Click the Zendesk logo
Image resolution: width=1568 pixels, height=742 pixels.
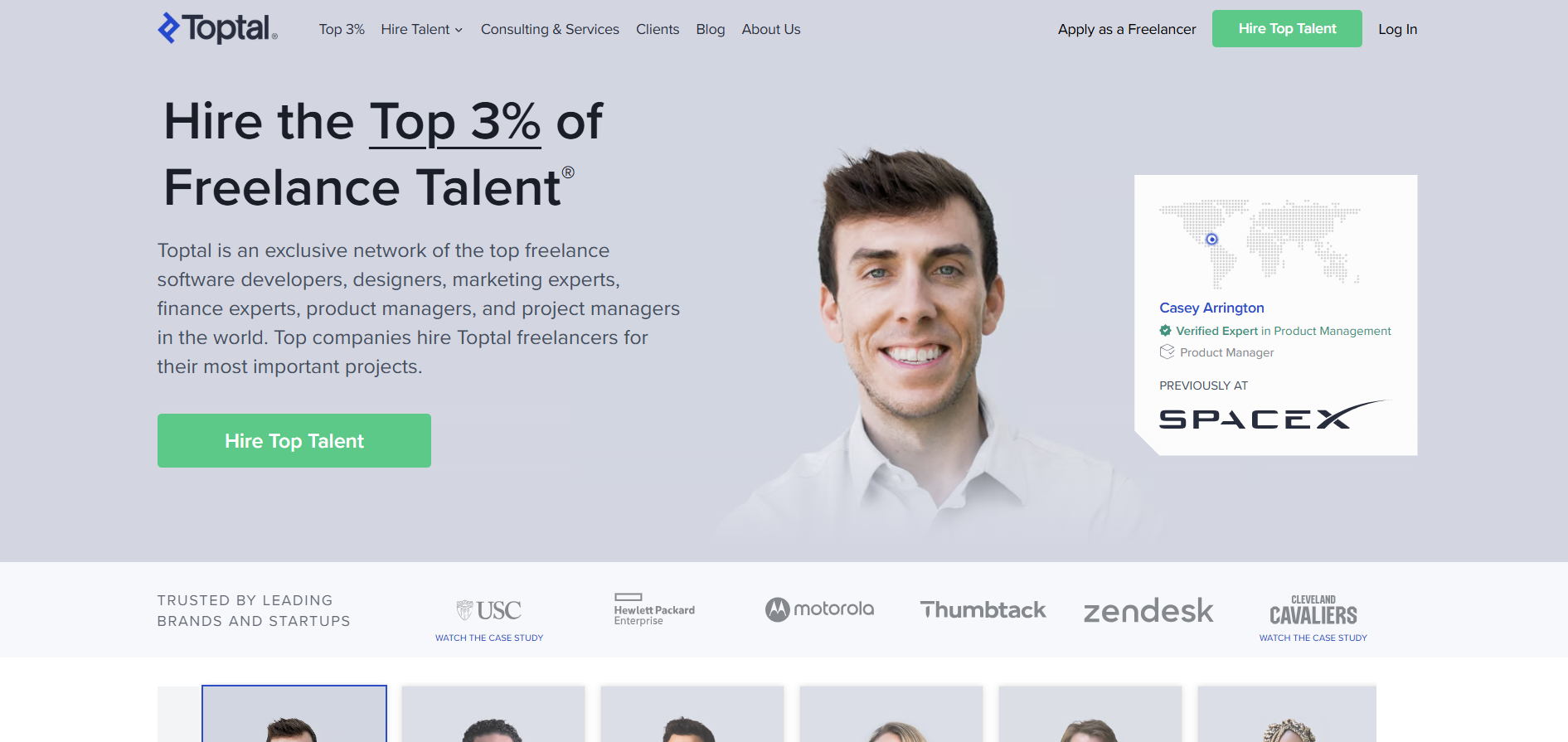(1148, 611)
